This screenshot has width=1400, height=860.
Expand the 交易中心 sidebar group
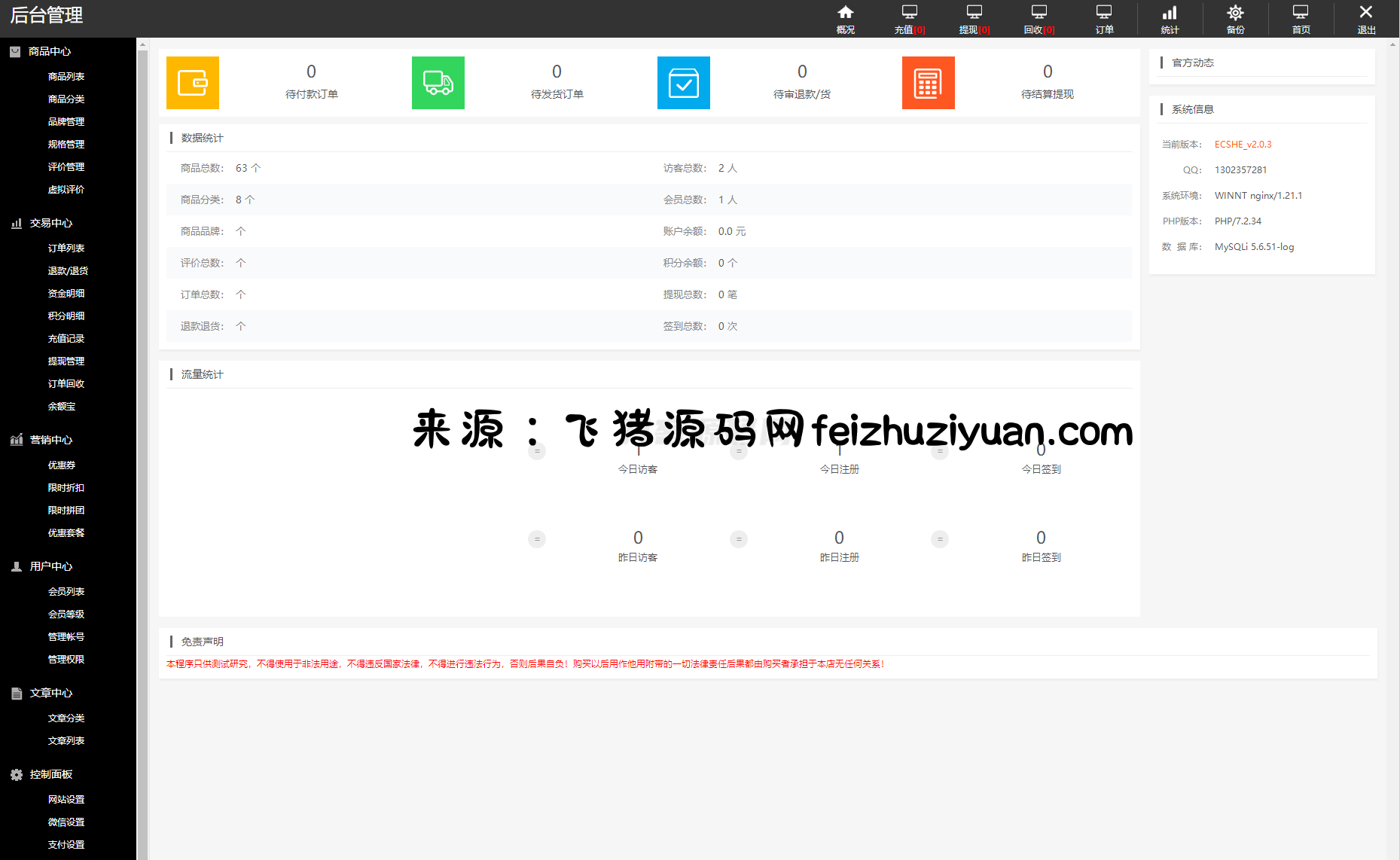click(50, 223)
